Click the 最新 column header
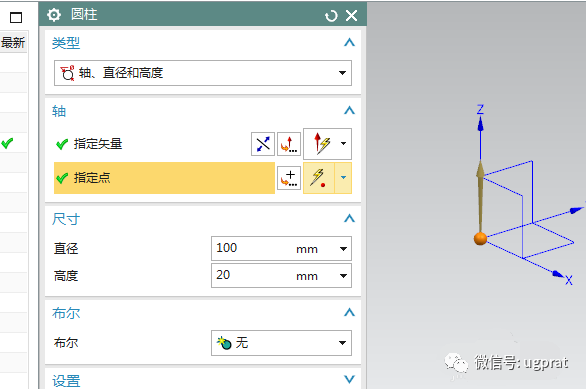The height and width of the screenshot is (389, 586). [x=13, y=43]
